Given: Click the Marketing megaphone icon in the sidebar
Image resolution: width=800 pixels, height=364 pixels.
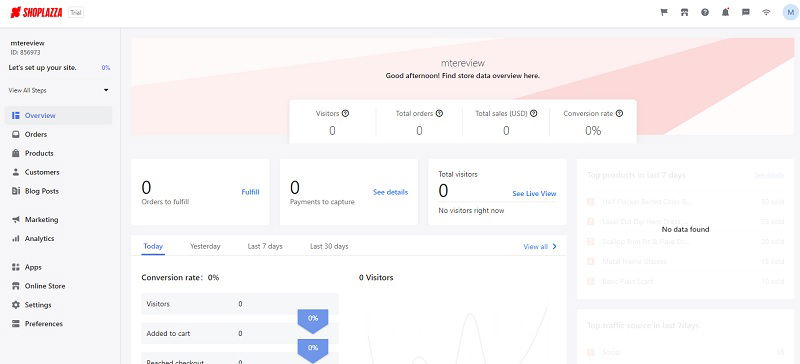Looking at the screenshot, I should pos(15,220).
